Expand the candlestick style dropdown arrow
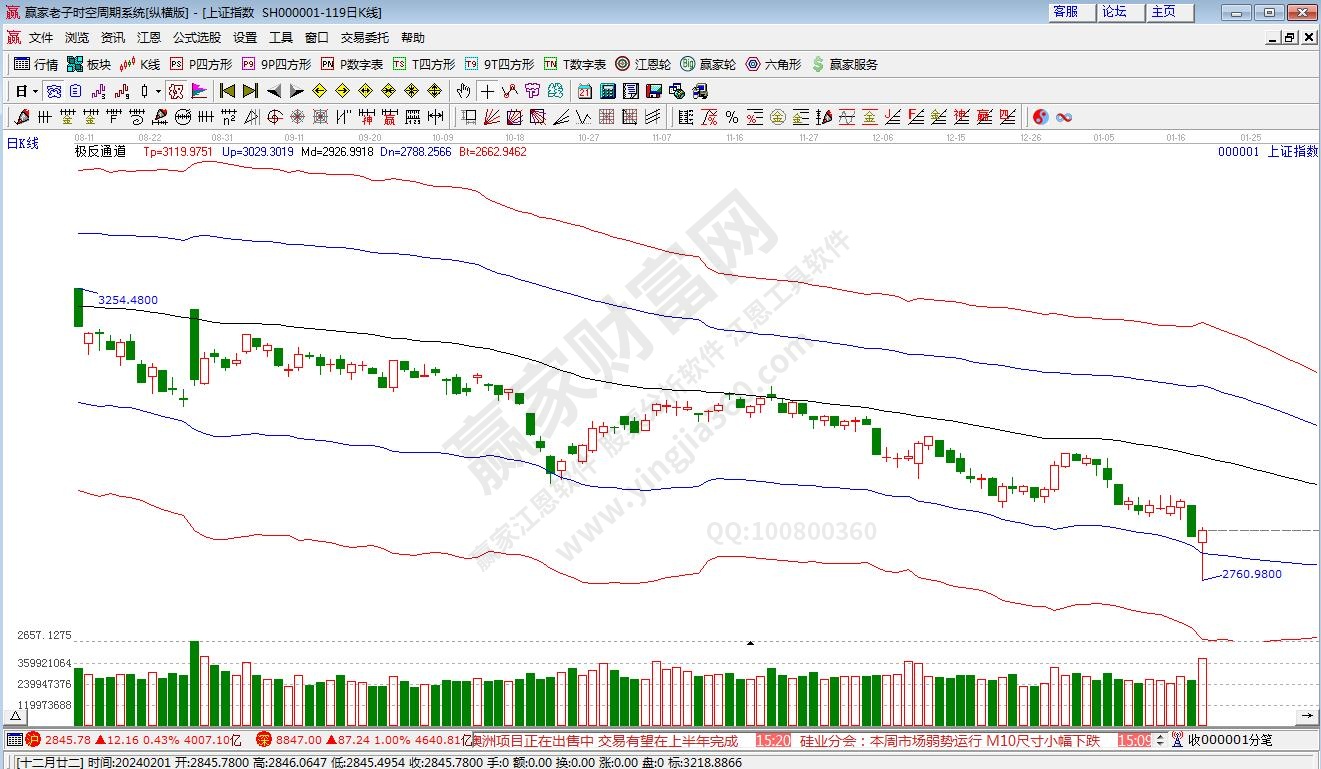 [157, 91]
